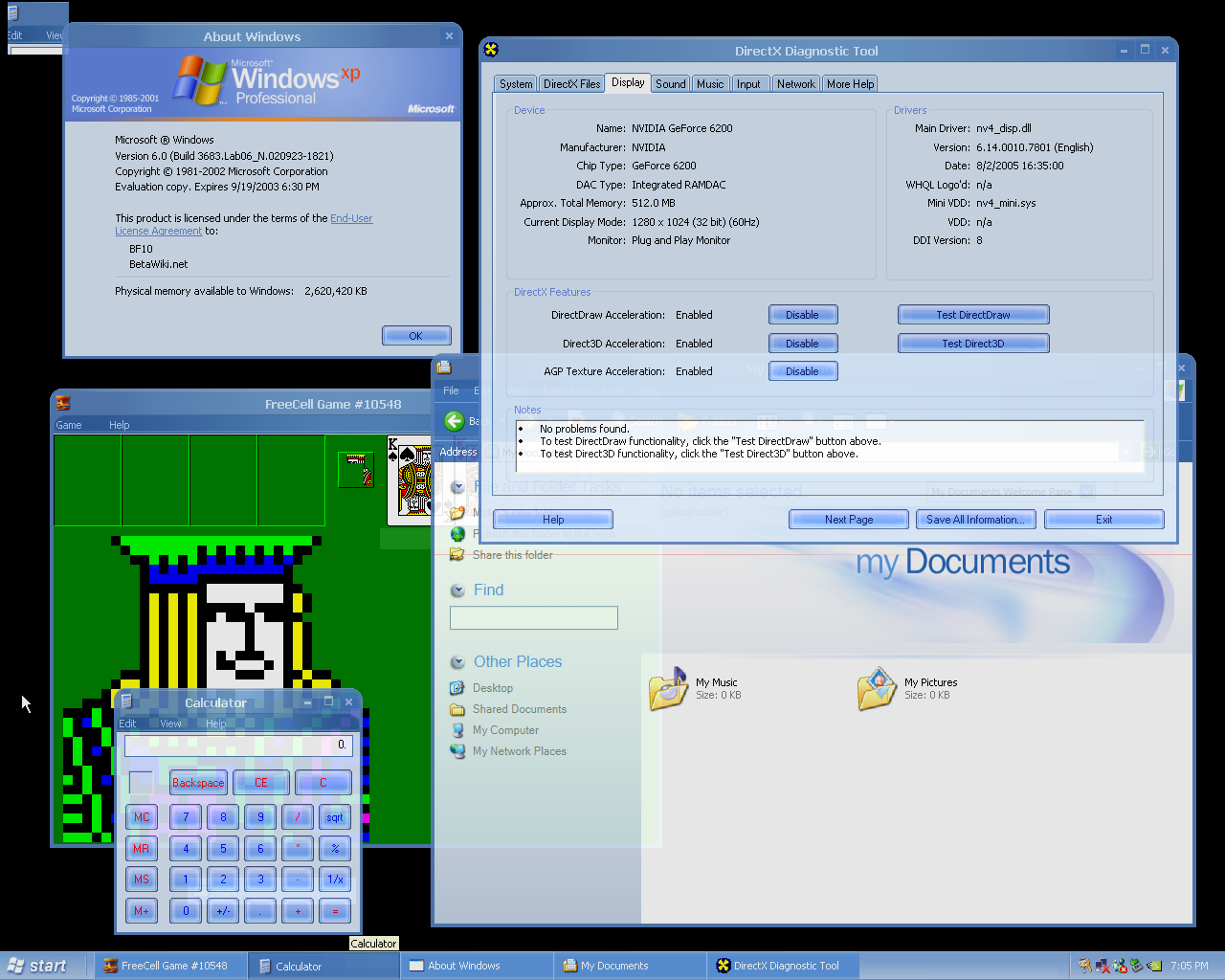
Task: Click the 1/x reciprocal button
Action: pyautogui.click(x=335, y=880)
